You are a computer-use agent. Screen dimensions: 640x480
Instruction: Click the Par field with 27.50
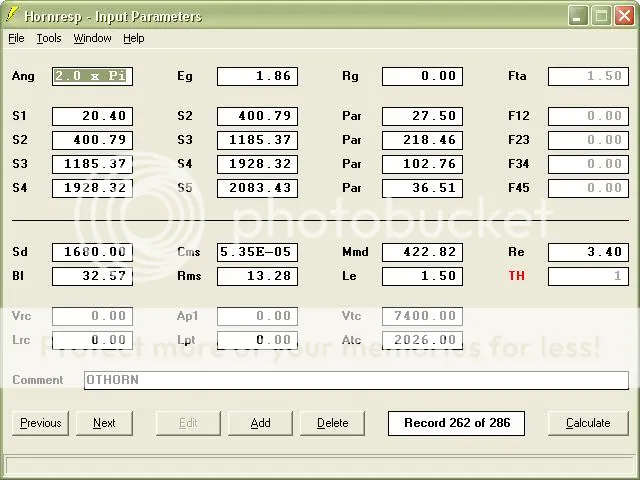422,116
